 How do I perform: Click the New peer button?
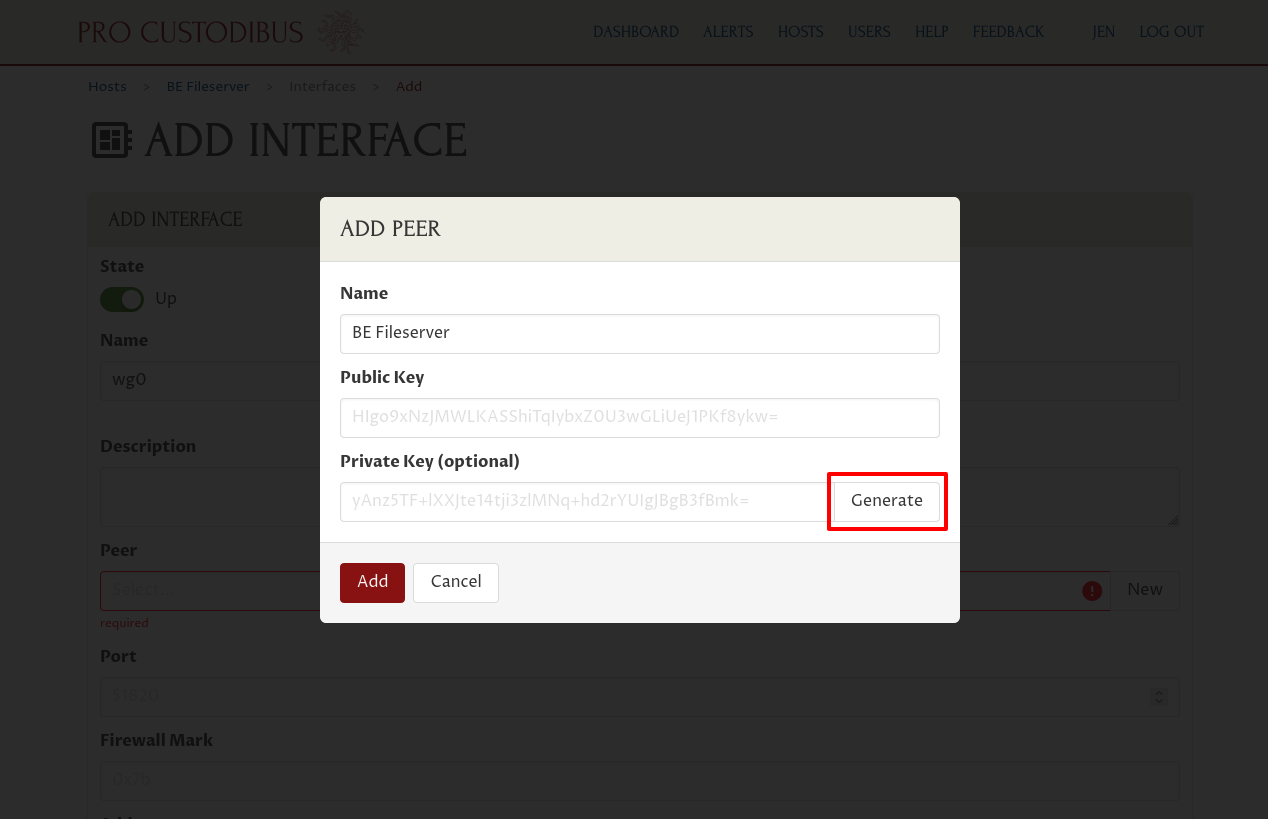(1144, 590)
